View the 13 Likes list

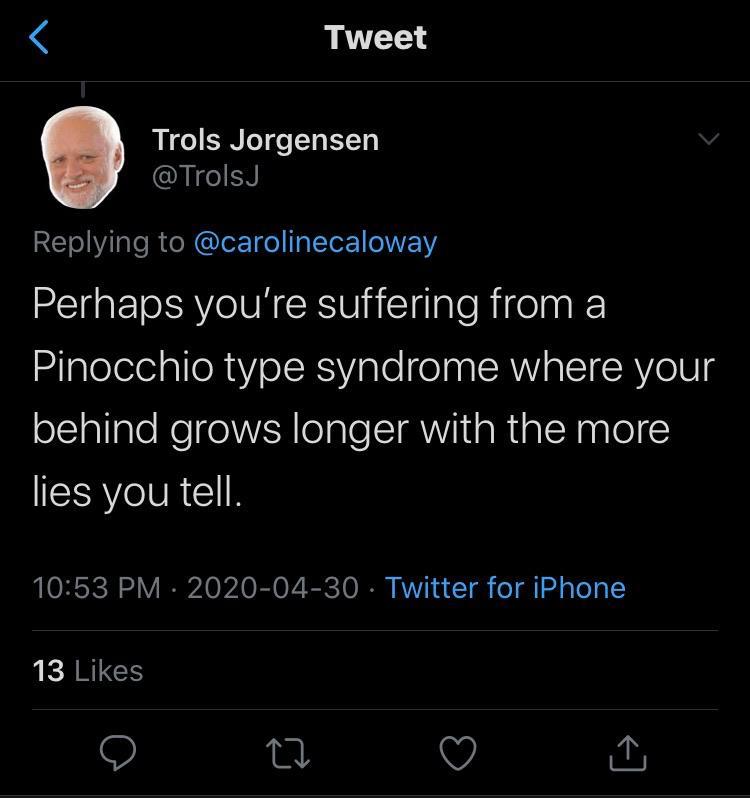88,670
